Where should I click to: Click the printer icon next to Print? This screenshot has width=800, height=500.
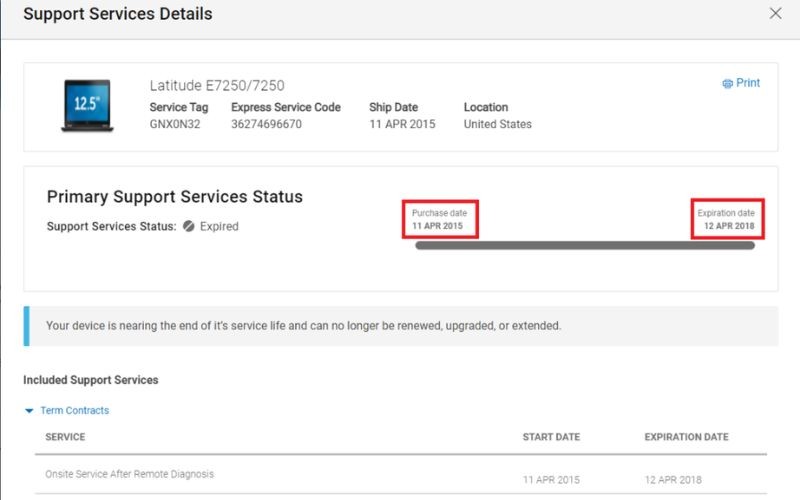727,84
